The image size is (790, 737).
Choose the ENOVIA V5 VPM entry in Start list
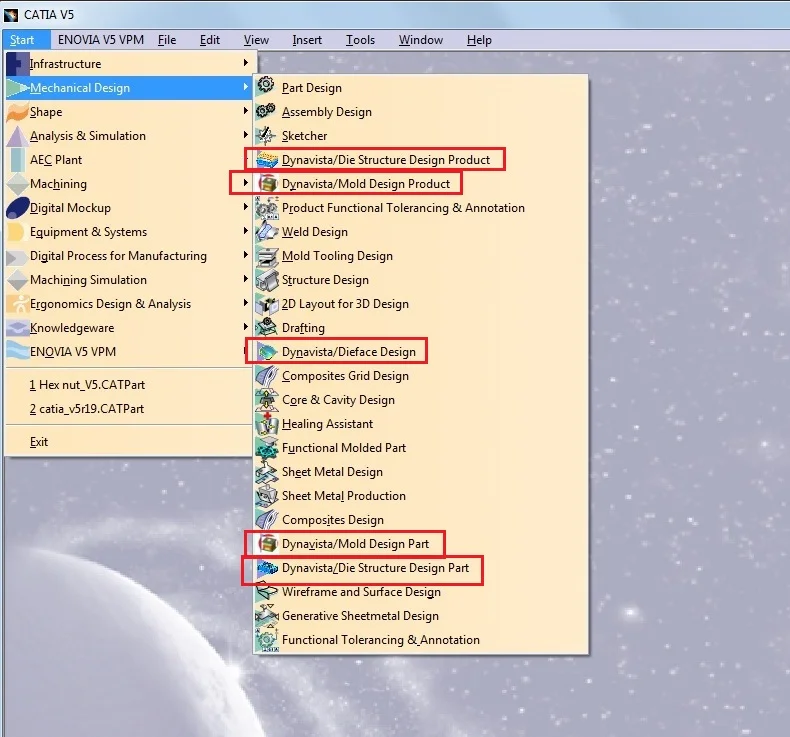coord(128,352)
